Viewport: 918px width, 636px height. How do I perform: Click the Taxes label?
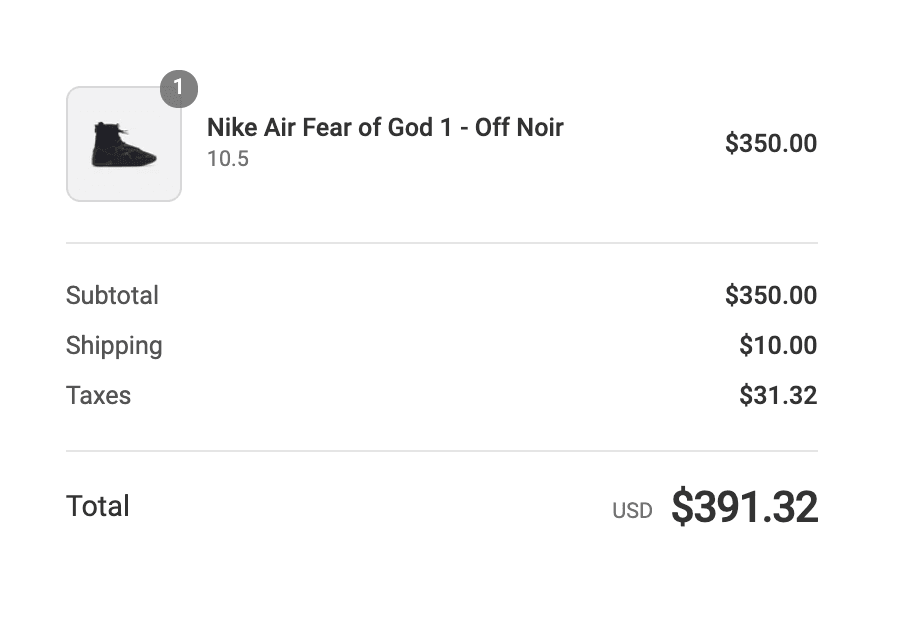click(98, 395)
